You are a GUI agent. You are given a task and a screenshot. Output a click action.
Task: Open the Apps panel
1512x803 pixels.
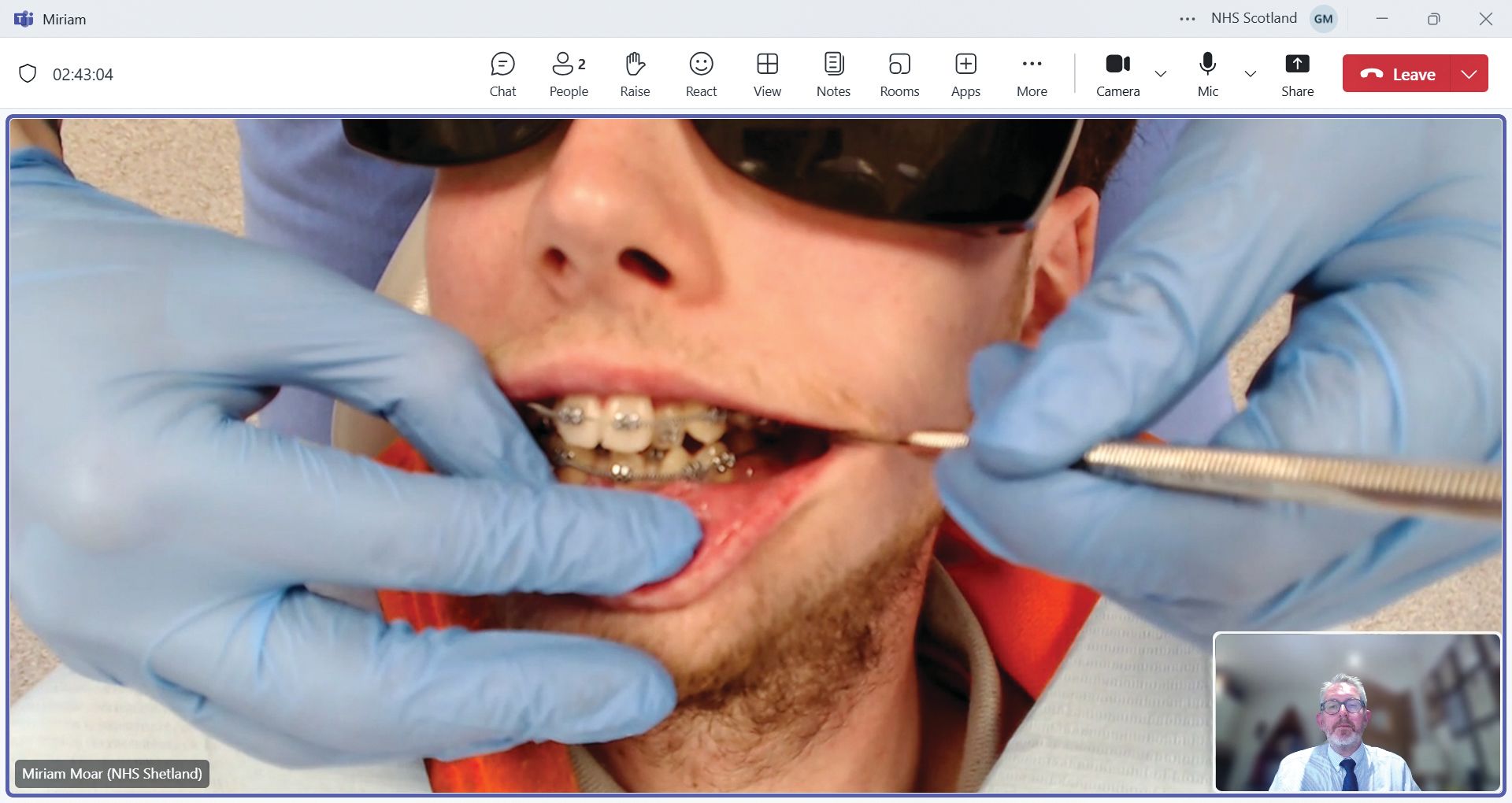coord(965,74)
